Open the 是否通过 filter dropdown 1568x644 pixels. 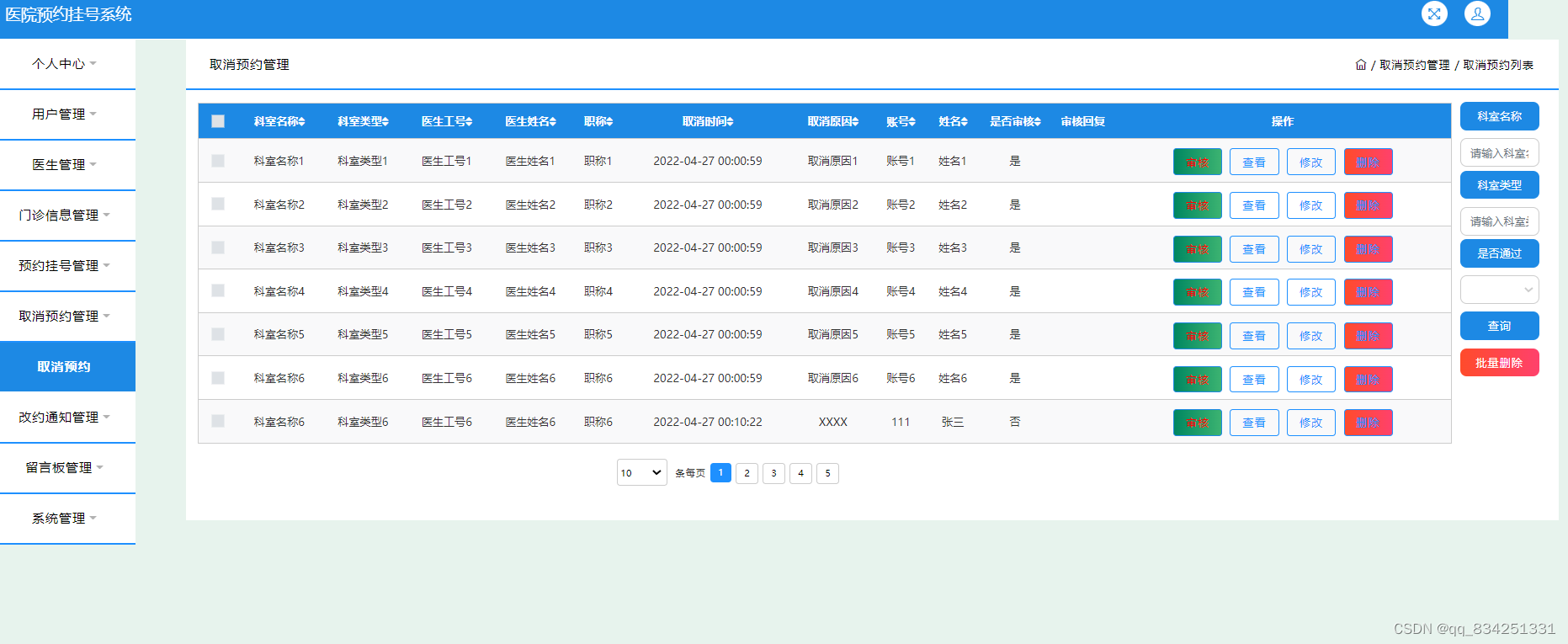[x=1499, y=290]
